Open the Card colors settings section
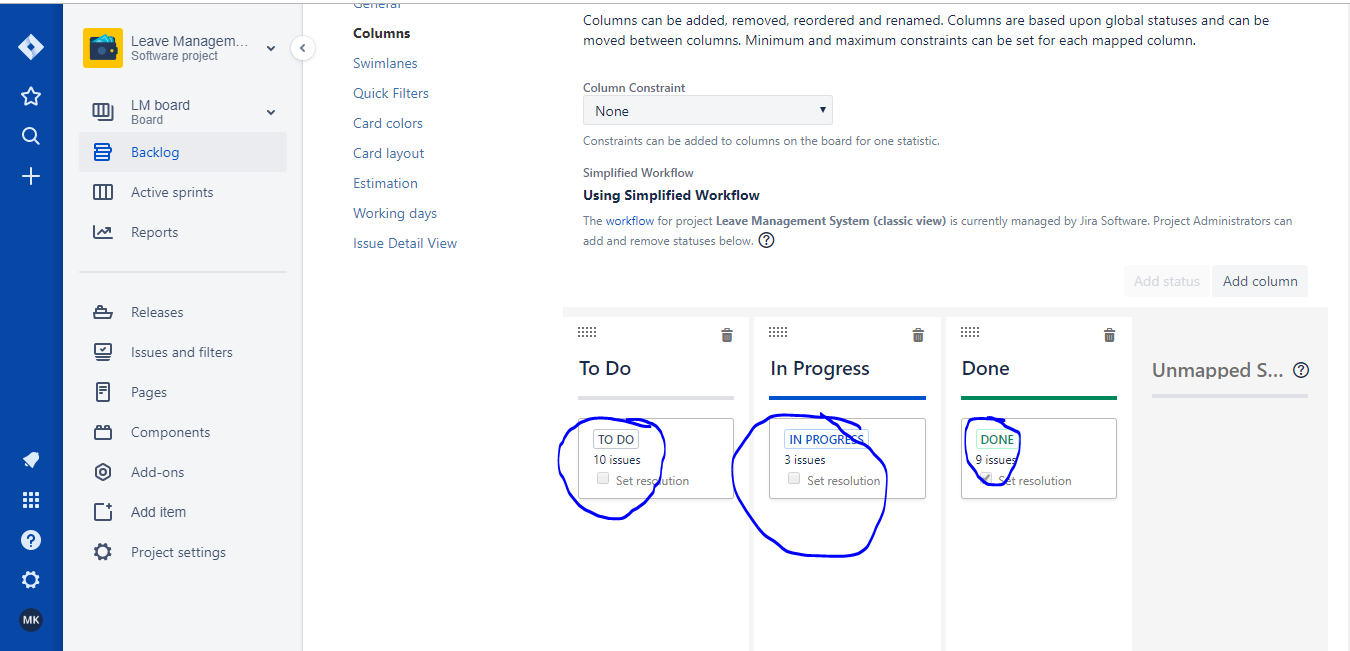The image size is (1350, 651). tap(388, 122)
